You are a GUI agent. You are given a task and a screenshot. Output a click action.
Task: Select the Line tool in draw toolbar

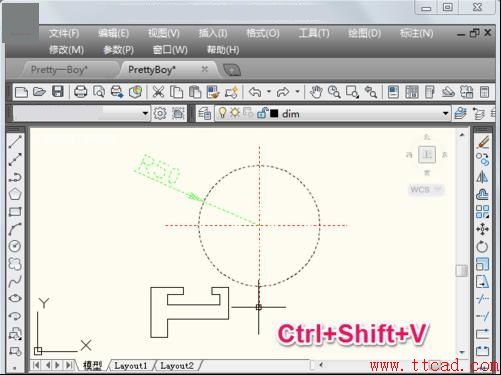(15, 142)
